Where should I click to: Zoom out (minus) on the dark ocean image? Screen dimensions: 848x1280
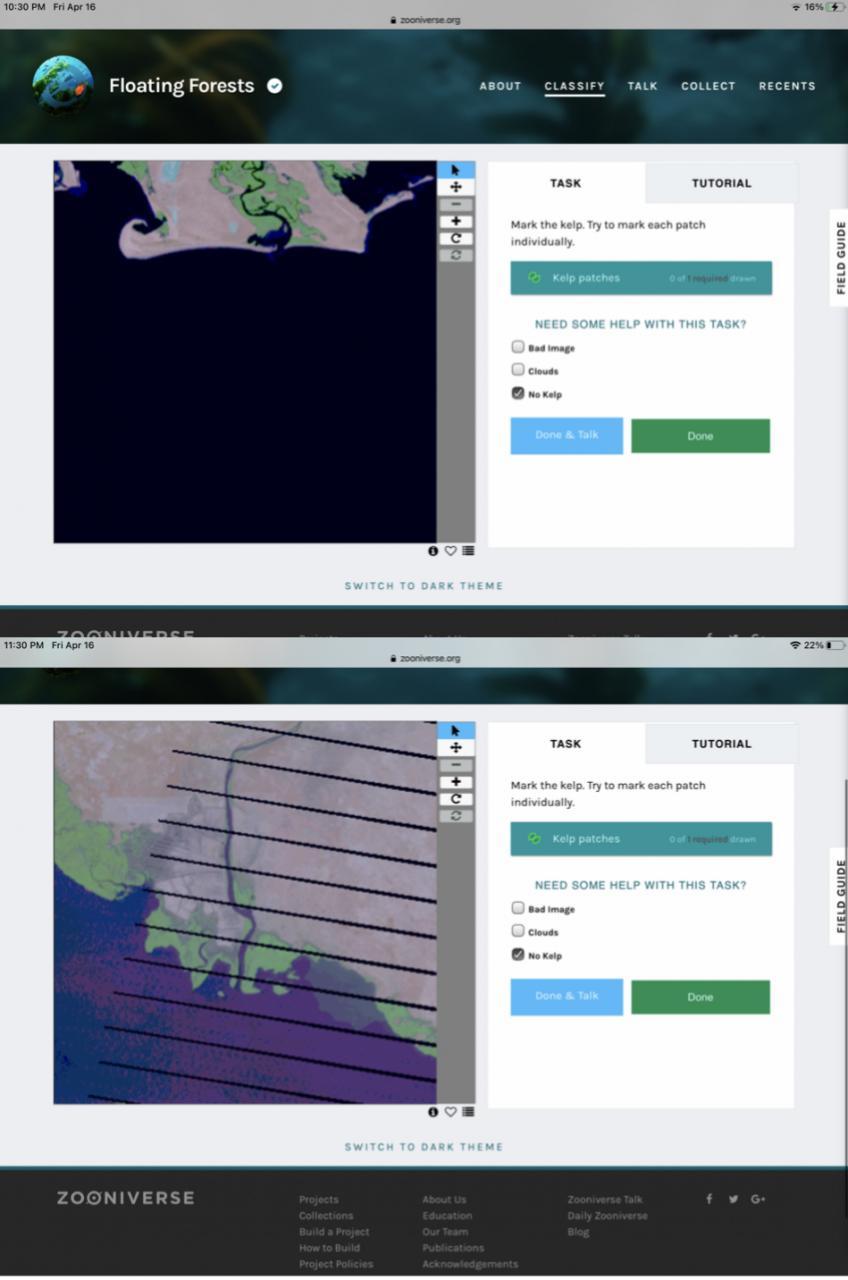[x=456, y=204]
